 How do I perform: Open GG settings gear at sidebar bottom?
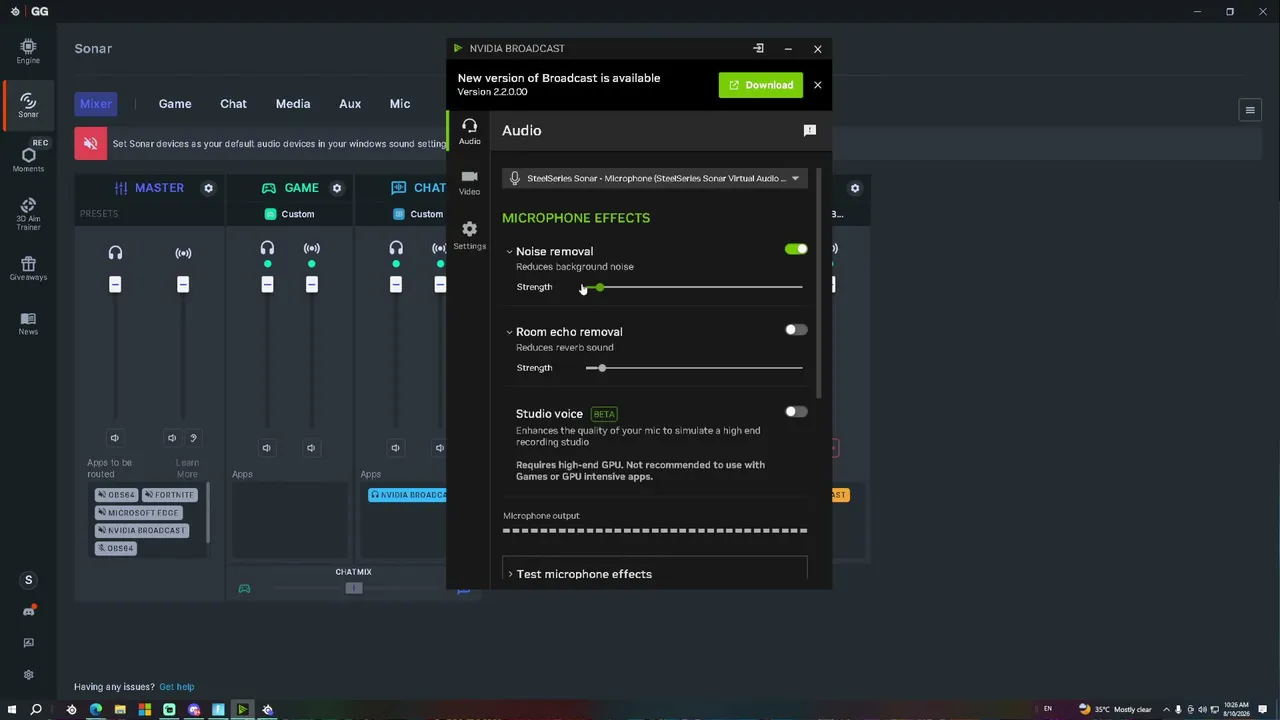click(28, 675)
